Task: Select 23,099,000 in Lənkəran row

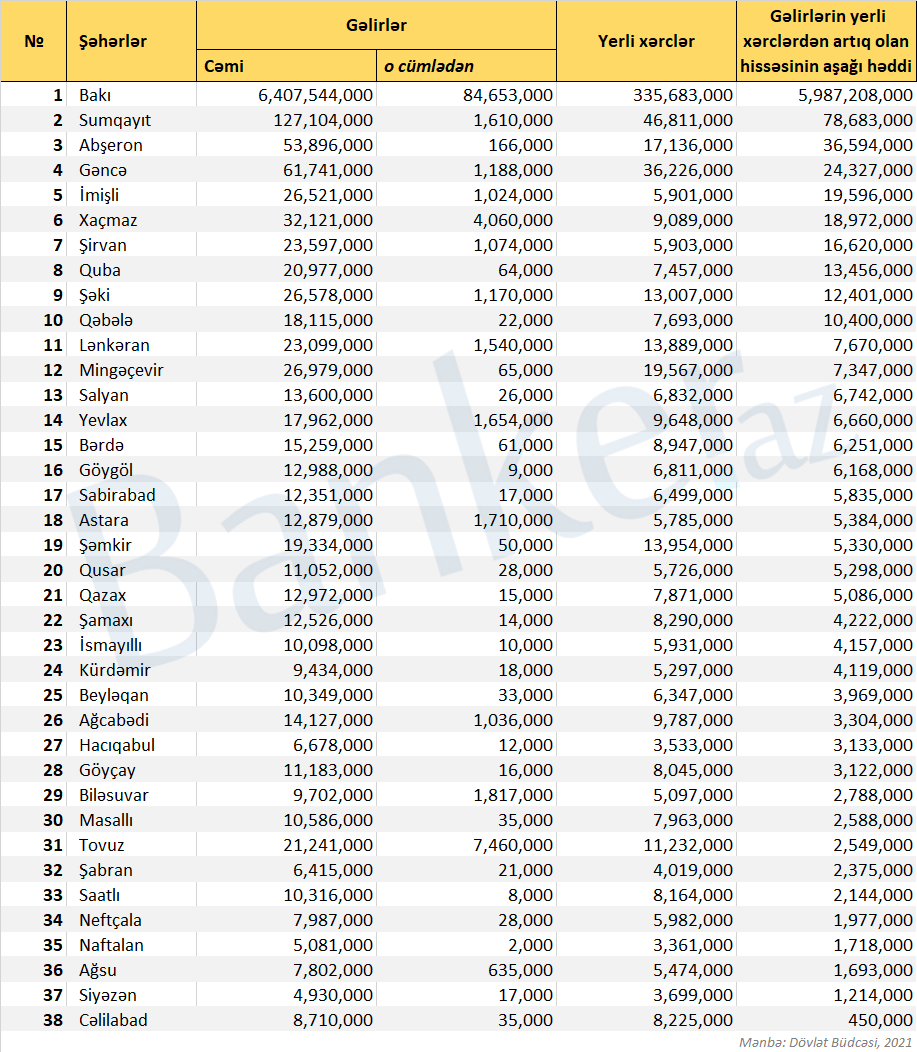Action: tap(327, 345)
